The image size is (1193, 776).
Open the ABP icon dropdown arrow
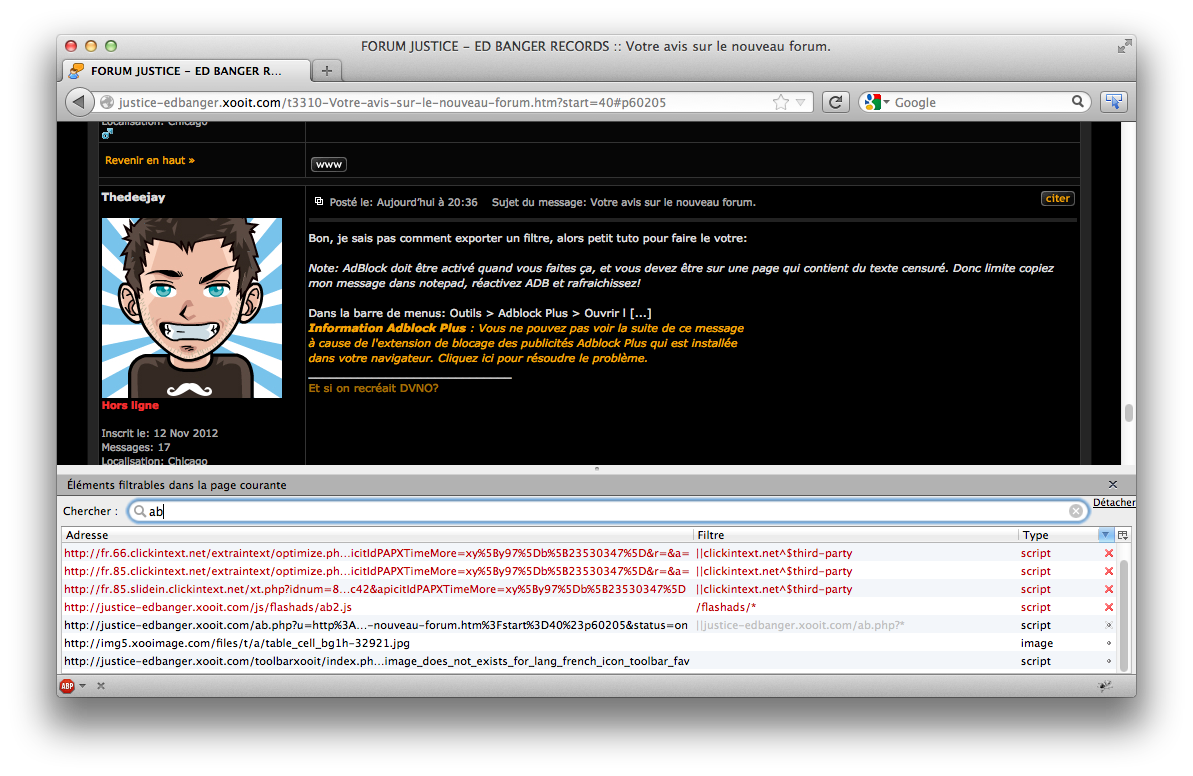82,686
